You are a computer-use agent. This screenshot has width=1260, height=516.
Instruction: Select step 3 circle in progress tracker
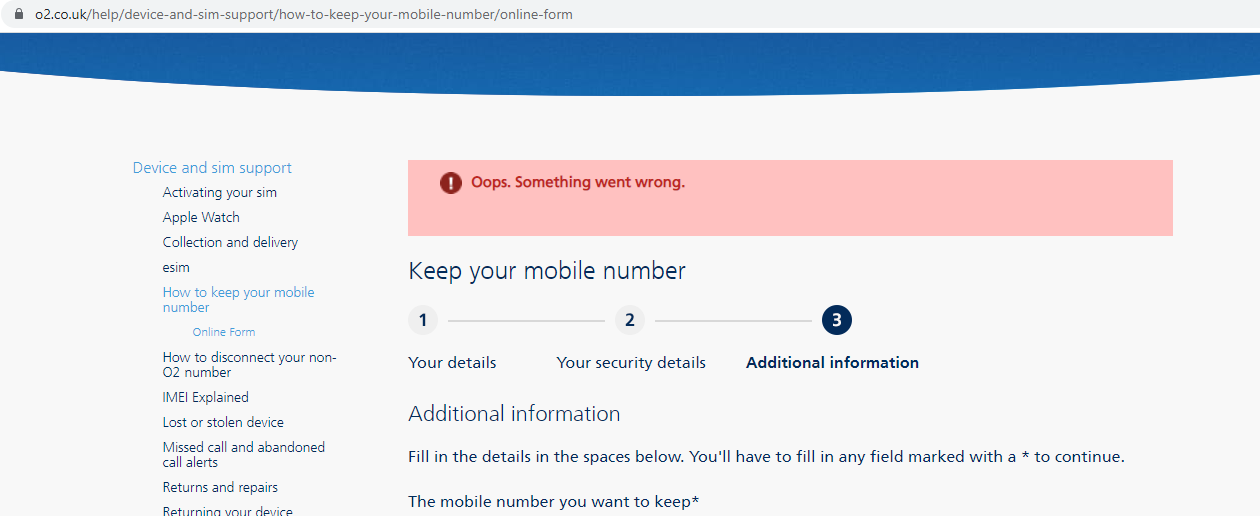(x=837, y=320)
